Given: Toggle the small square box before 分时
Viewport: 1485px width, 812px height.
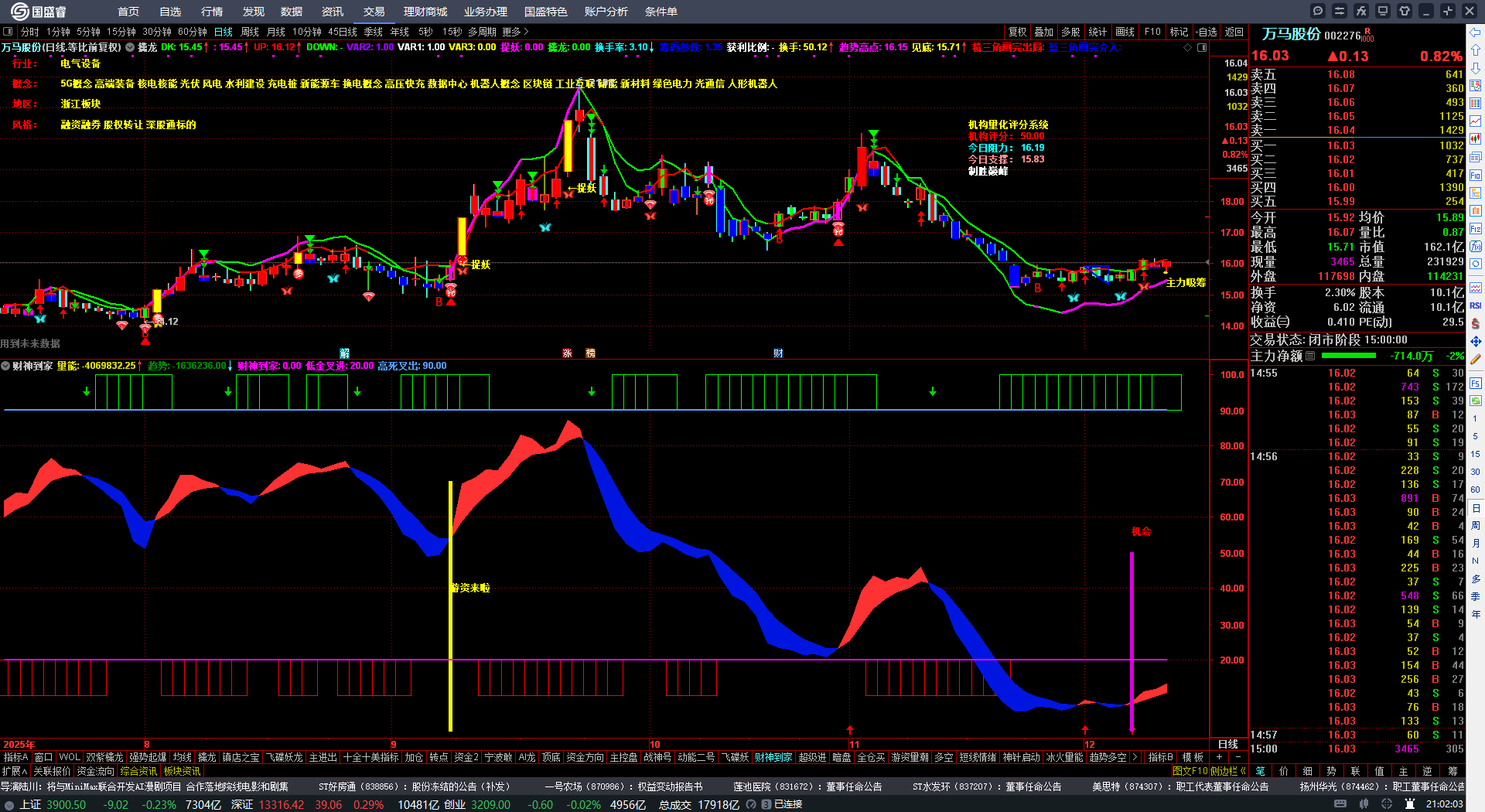Looking at the screenshot, I should [x=8, y=32].
